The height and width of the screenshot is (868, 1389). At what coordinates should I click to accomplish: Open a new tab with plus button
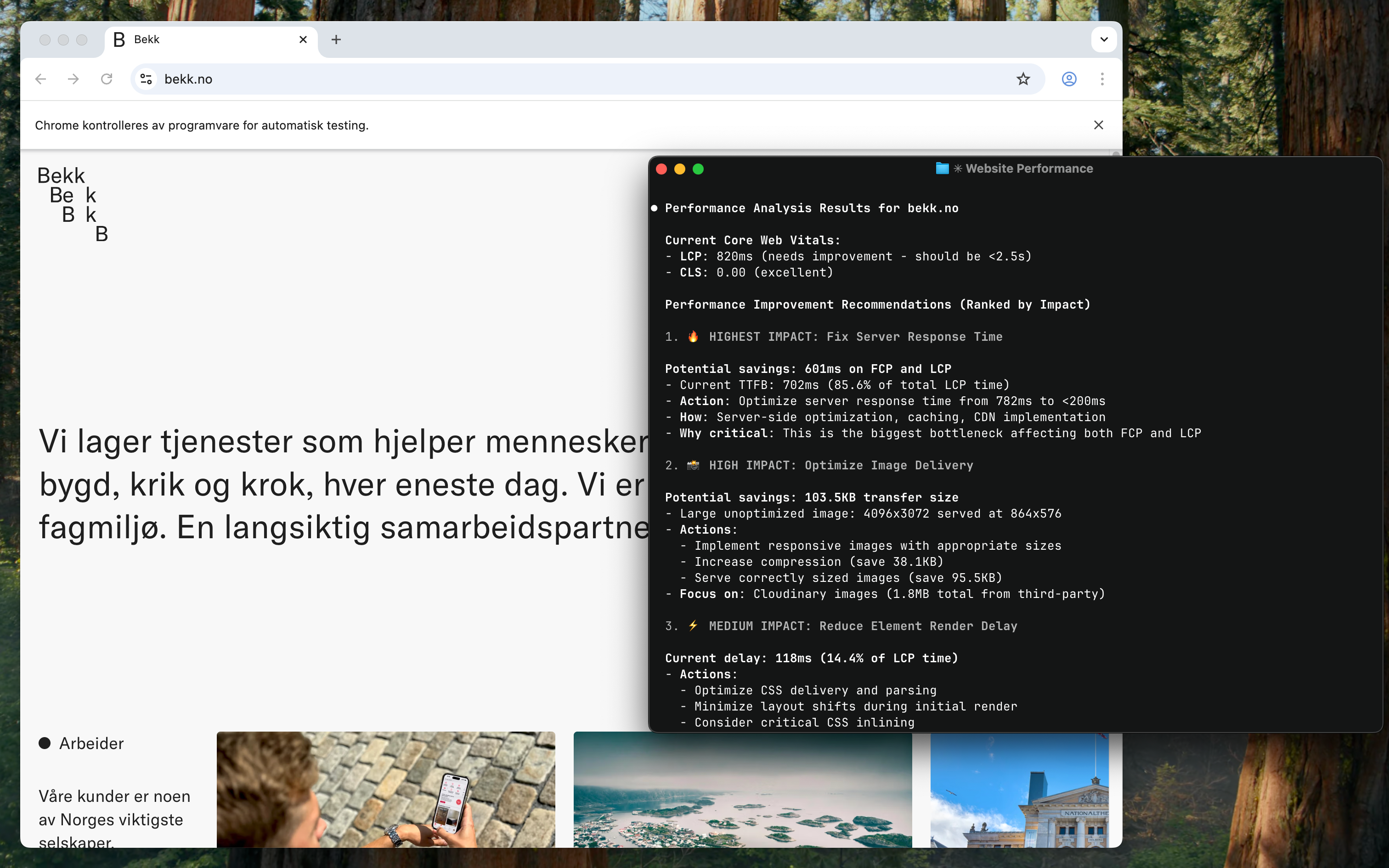tap(336, 39)
